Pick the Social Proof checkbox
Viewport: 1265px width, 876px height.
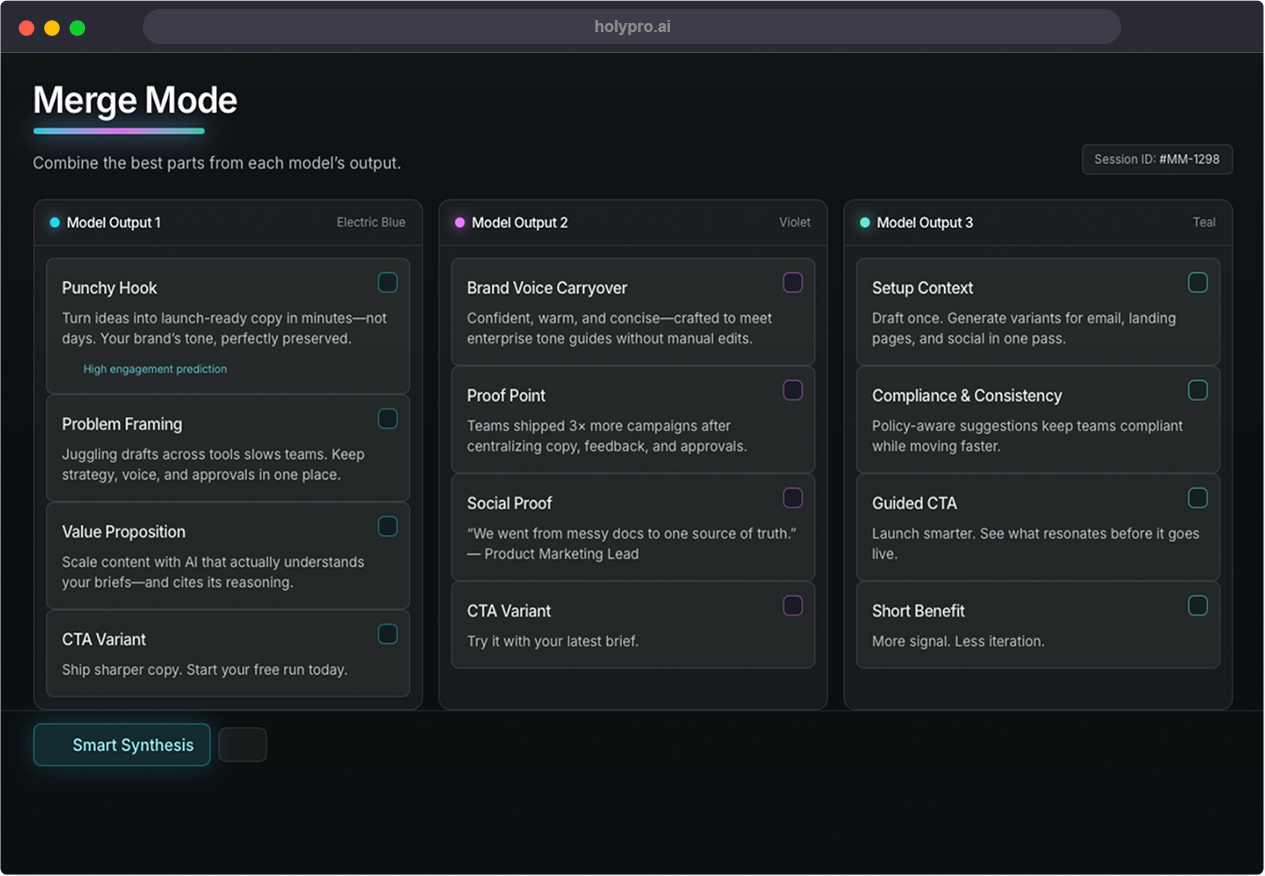793,498
